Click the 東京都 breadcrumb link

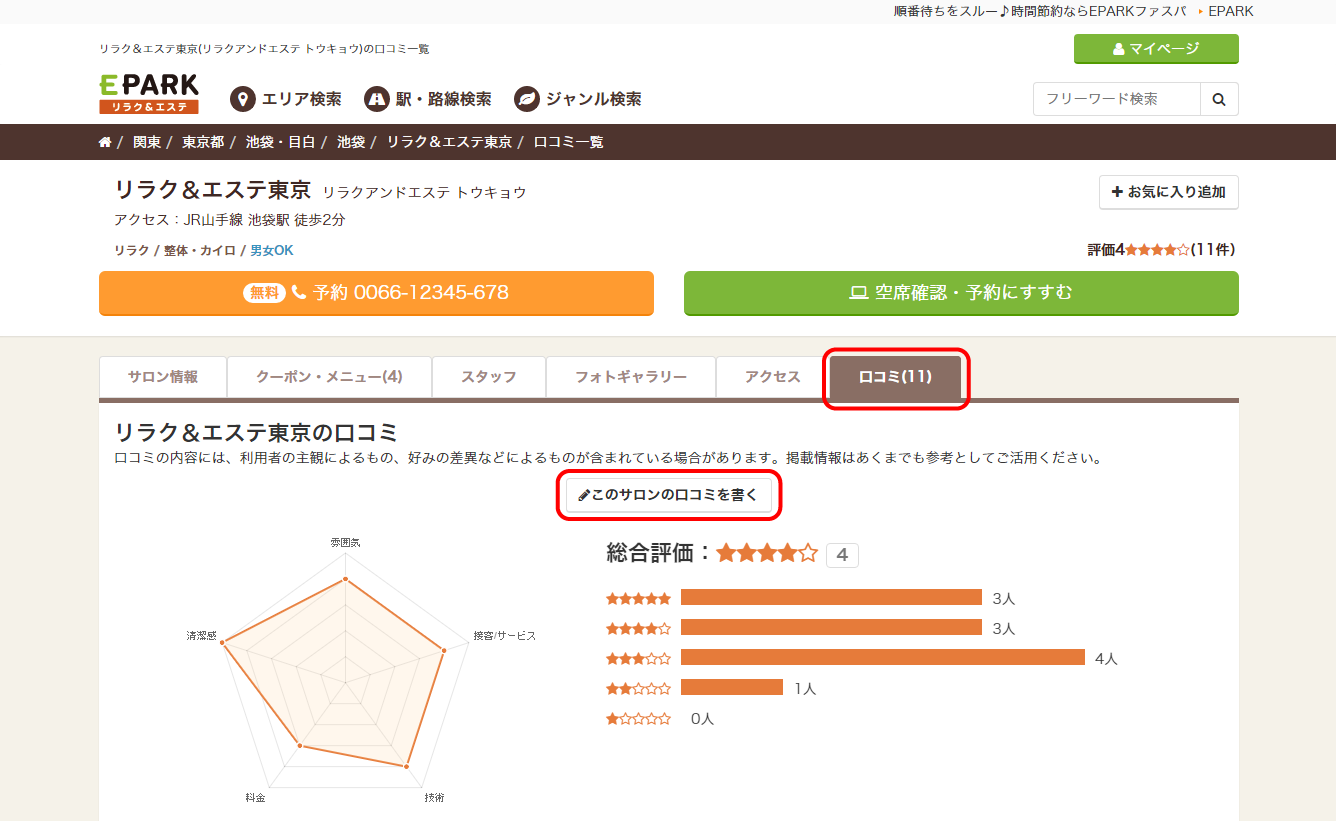pos(203,142)
